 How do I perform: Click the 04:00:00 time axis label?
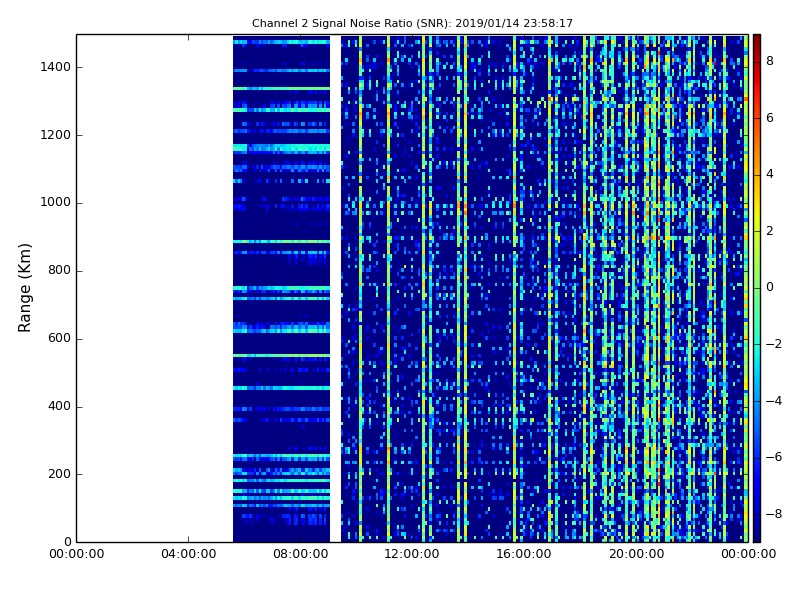coord(189,554)
